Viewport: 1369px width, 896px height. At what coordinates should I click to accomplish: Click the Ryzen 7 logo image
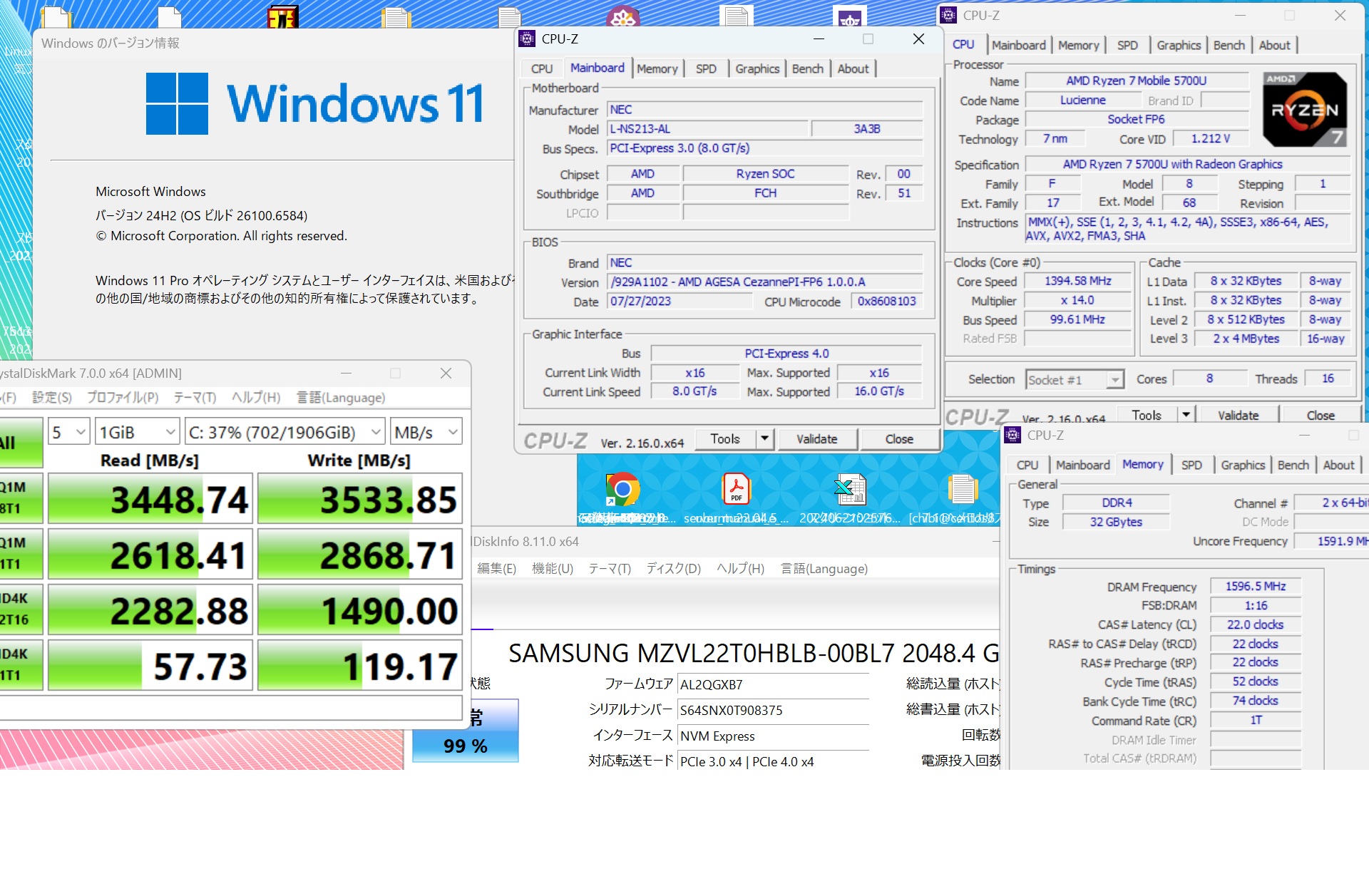click(1305, 110)
